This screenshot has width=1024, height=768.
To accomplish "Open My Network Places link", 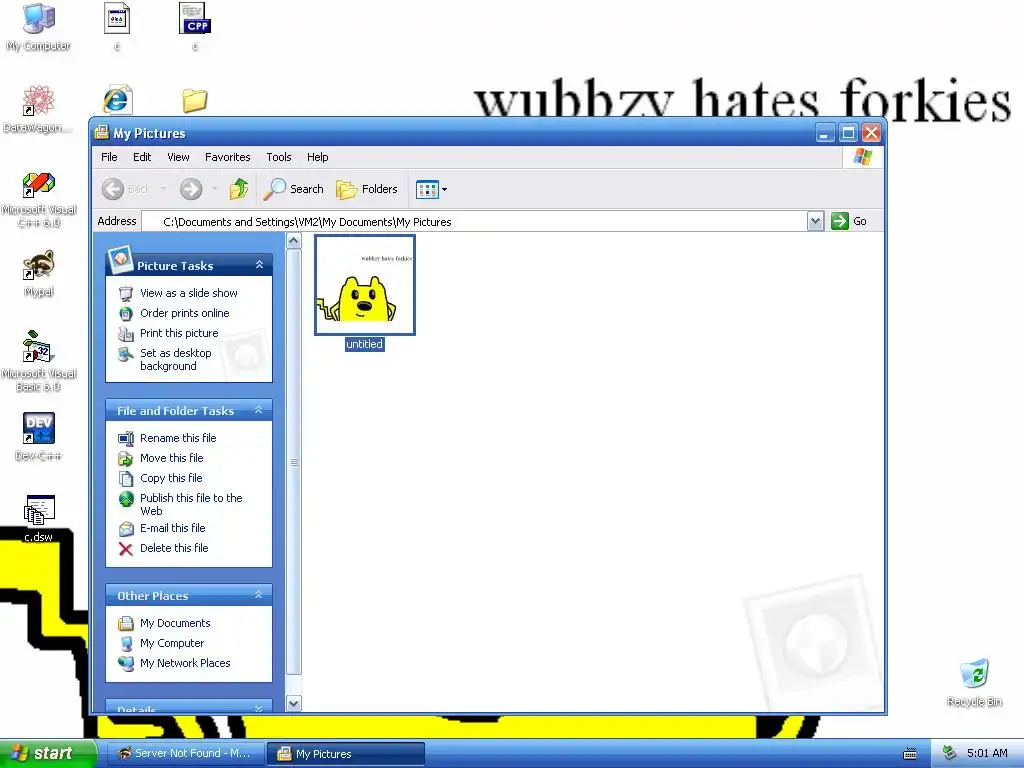I will (x=185, y=663).
